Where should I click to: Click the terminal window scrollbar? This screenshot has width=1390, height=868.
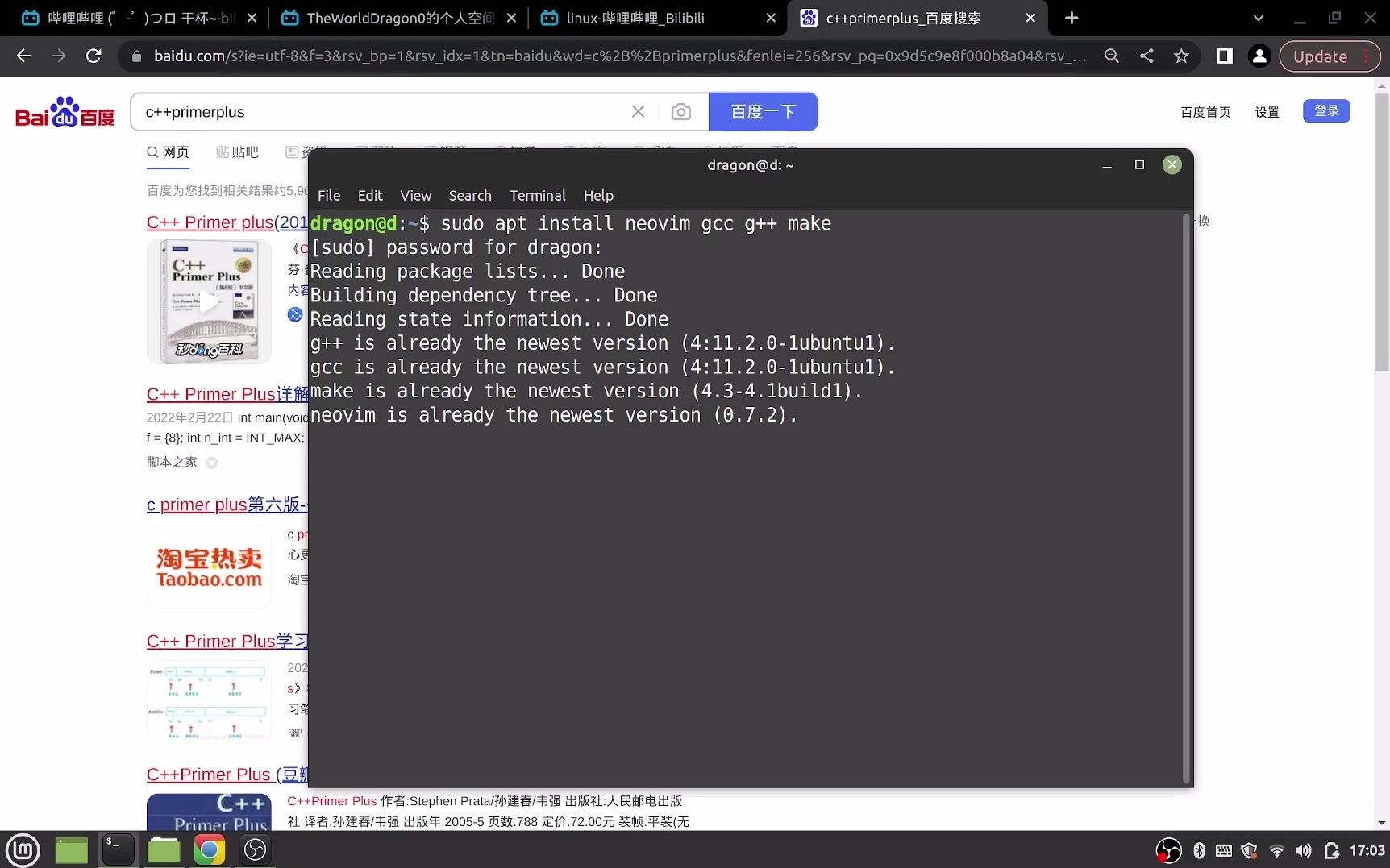pos(1186,498)
